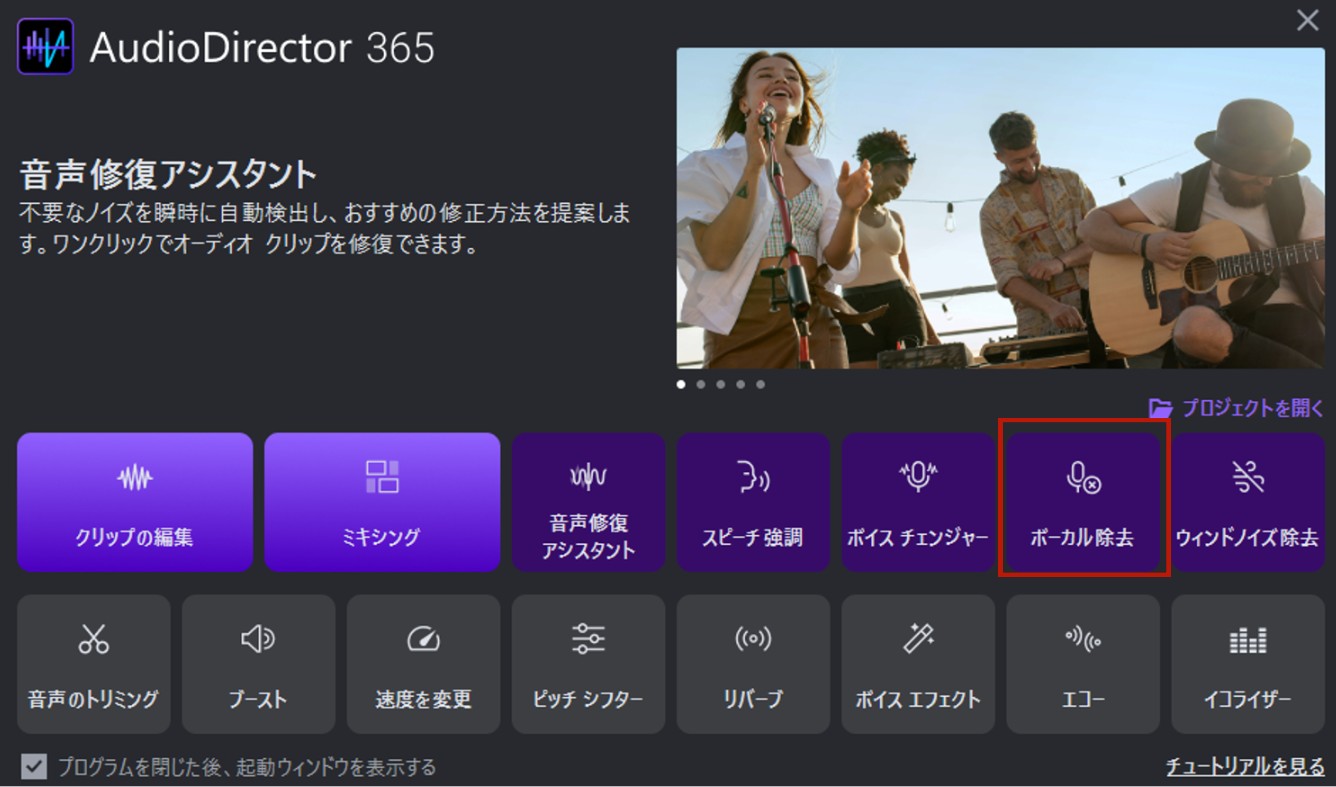Open the ボイス エフェクト tool
This screenshot has width=1336, height=787.
(x=918, y=664)
